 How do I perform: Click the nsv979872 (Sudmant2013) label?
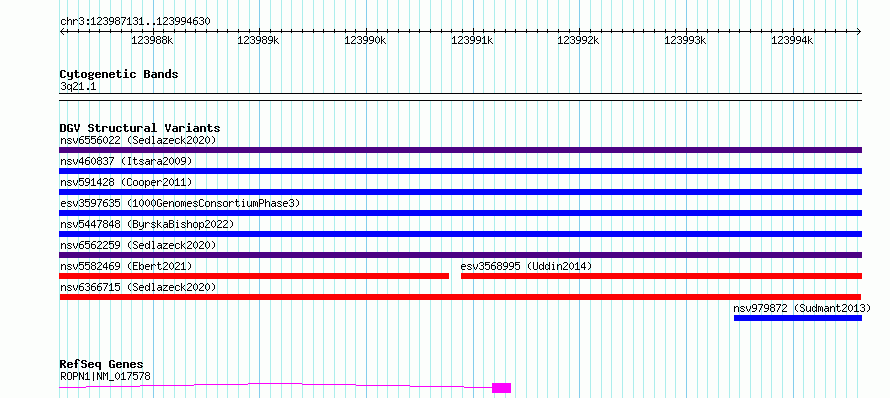point(802,308)
